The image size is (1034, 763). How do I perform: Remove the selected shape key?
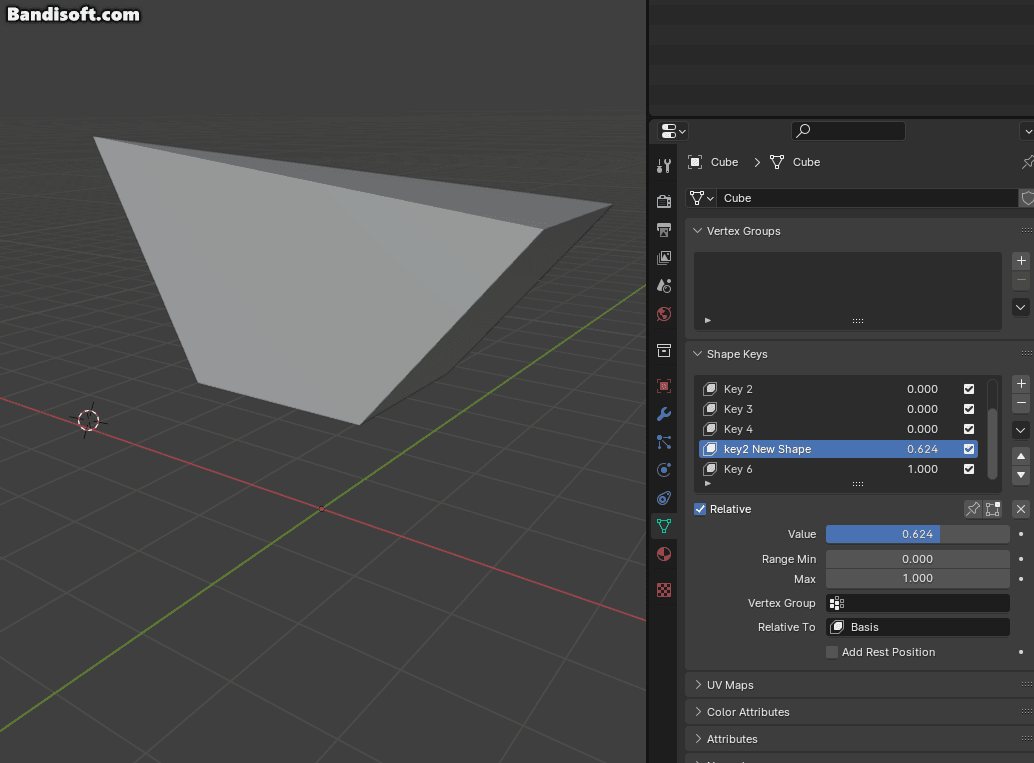click(1020, 403)
